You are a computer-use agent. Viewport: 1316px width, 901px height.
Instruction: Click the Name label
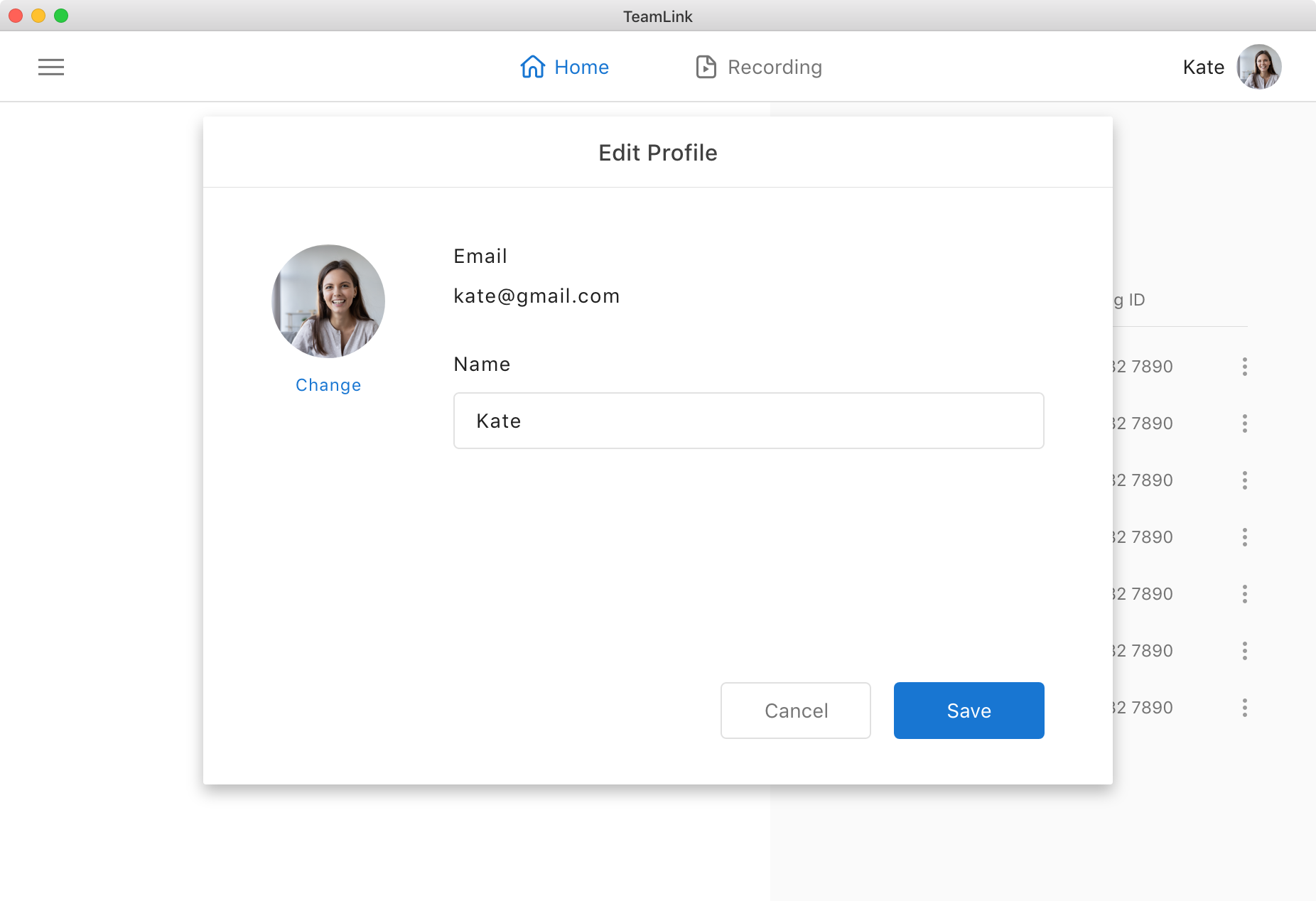pos(482,365)
